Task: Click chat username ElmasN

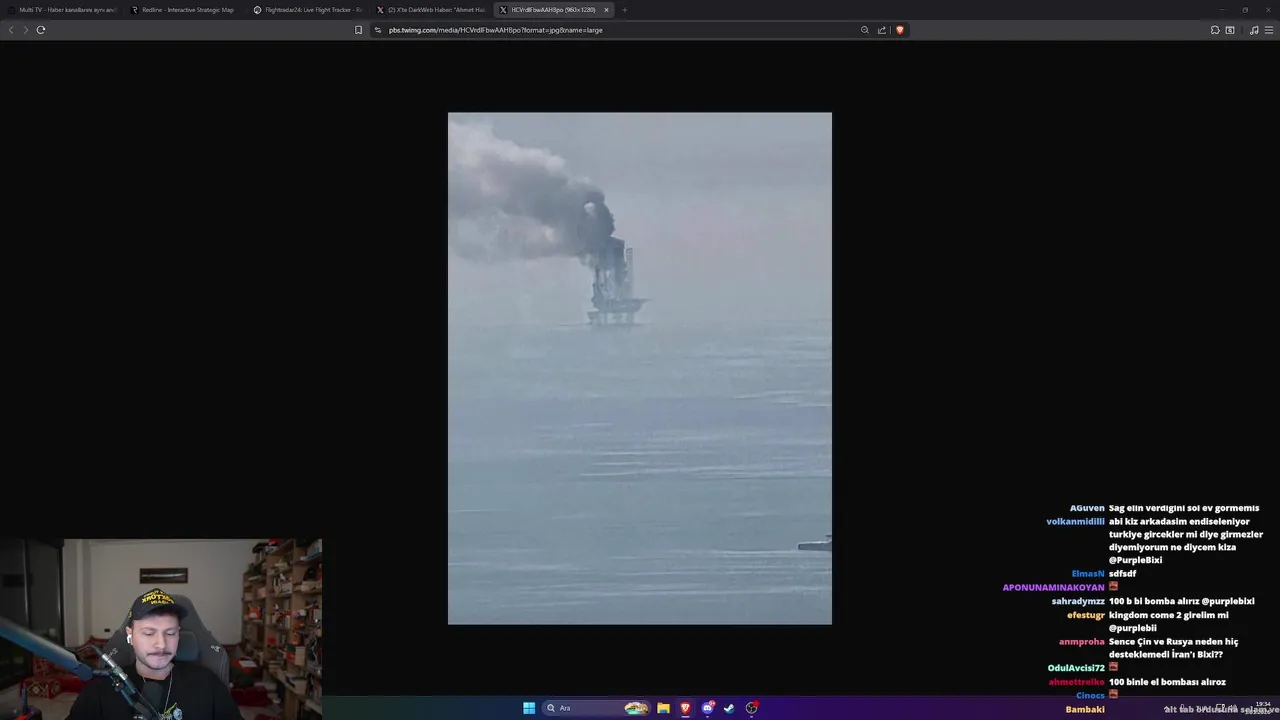Action: [1088, 574]
